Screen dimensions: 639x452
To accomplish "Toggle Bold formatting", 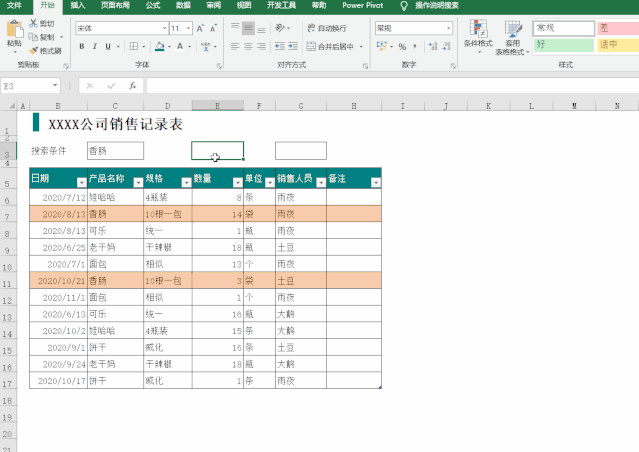I will (x=82, y=46).
